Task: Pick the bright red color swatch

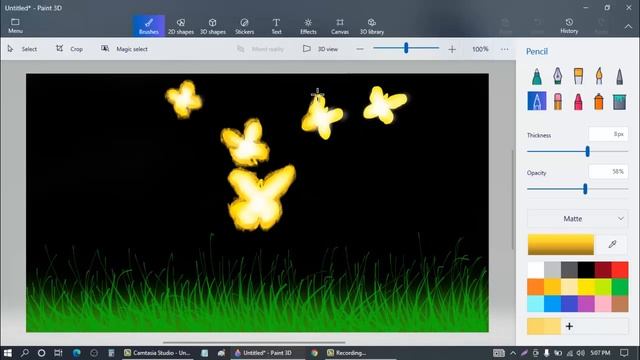Action: point(620,270)
